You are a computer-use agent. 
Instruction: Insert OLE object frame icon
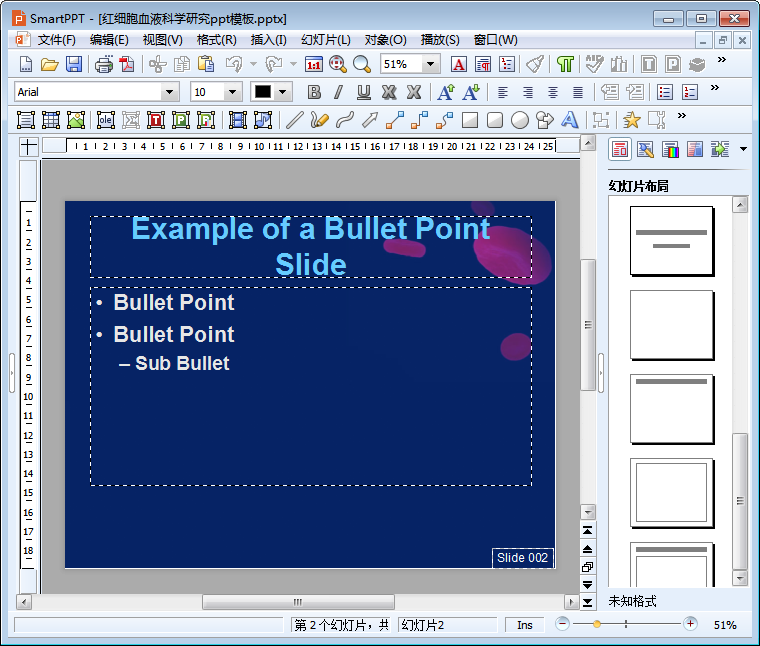(106, 120)
